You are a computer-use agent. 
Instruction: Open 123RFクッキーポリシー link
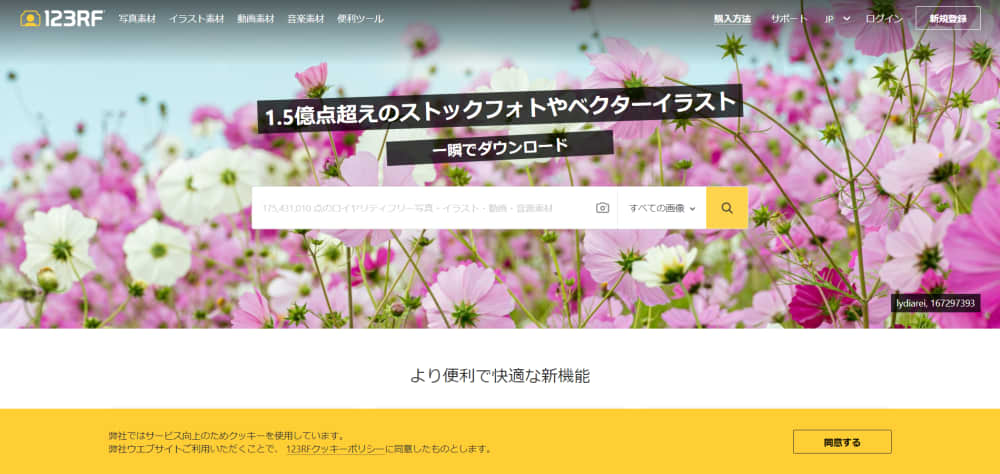pyautogui.click(x=335, y=449)
